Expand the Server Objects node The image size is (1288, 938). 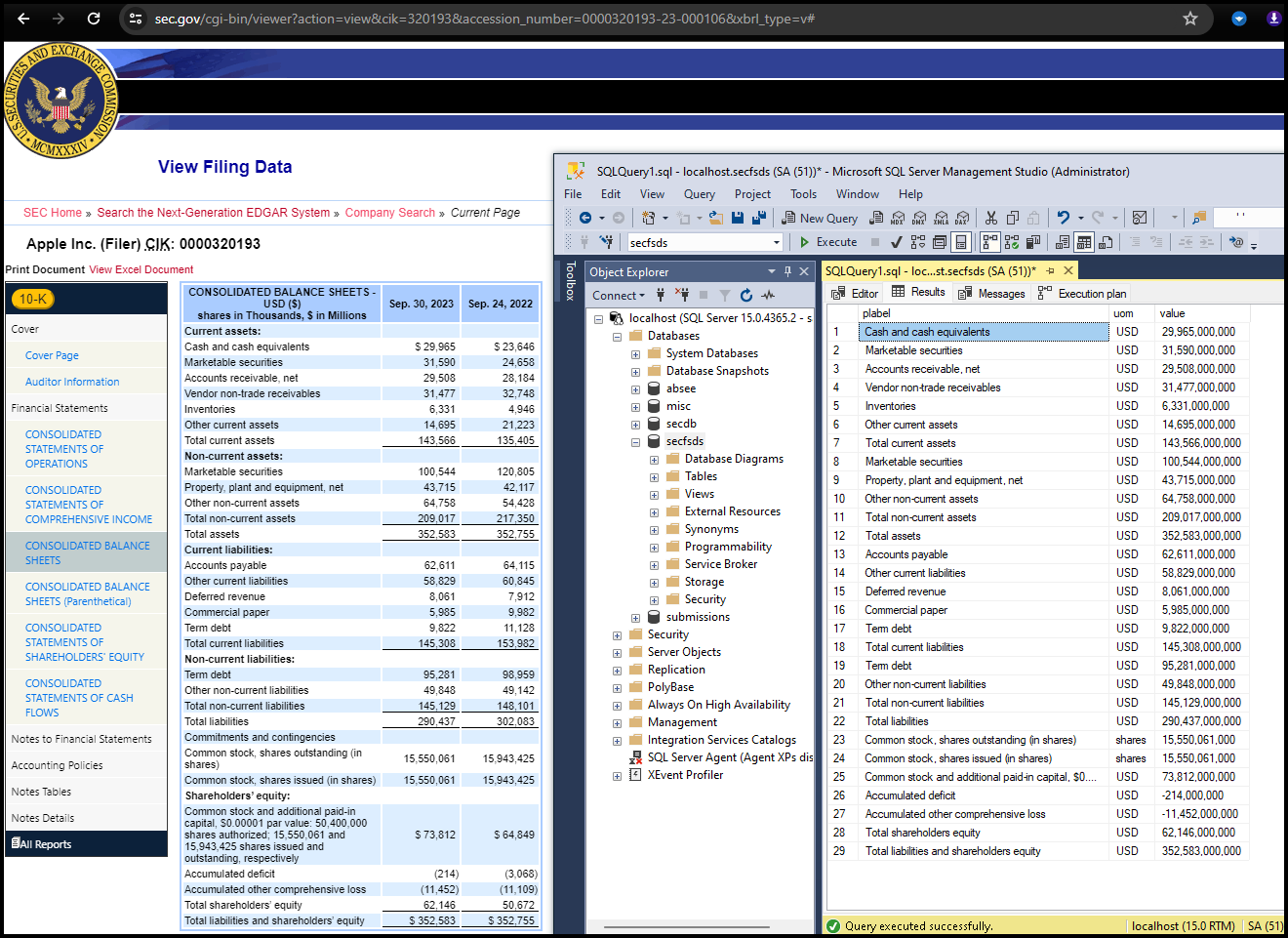617,653
